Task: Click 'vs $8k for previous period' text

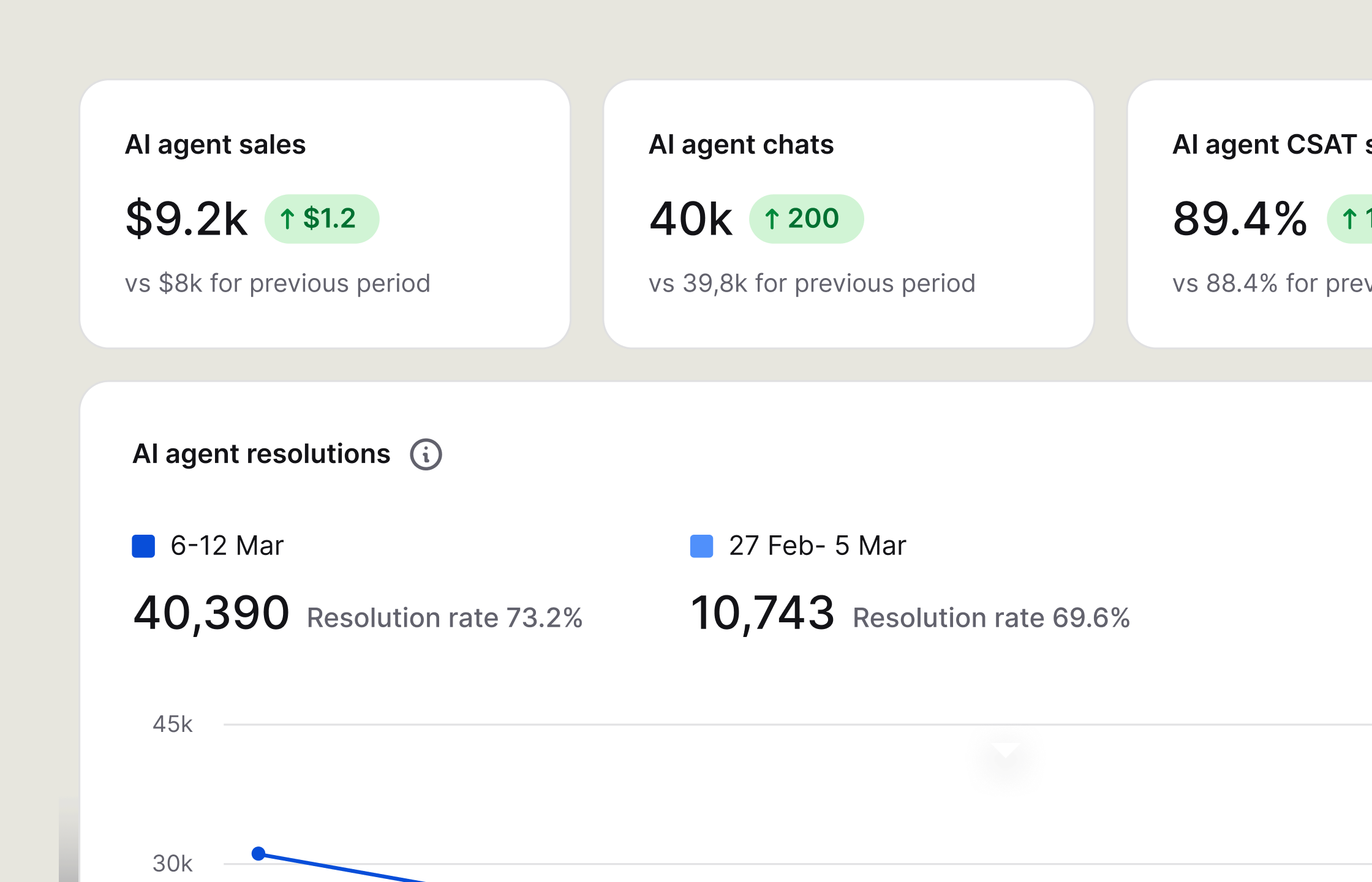Action: [x=277, y=284]
